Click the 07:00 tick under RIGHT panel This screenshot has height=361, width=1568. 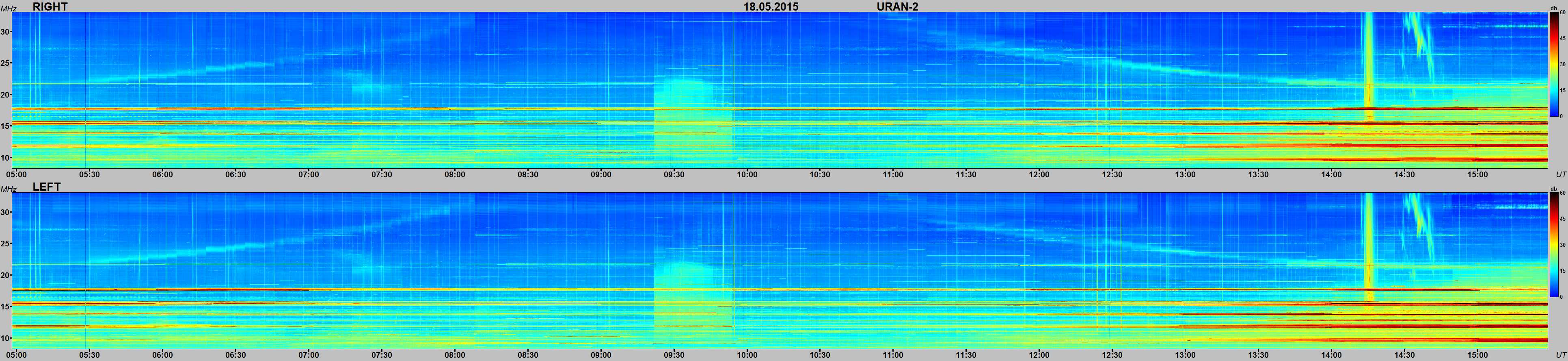(x=309, y=174)
